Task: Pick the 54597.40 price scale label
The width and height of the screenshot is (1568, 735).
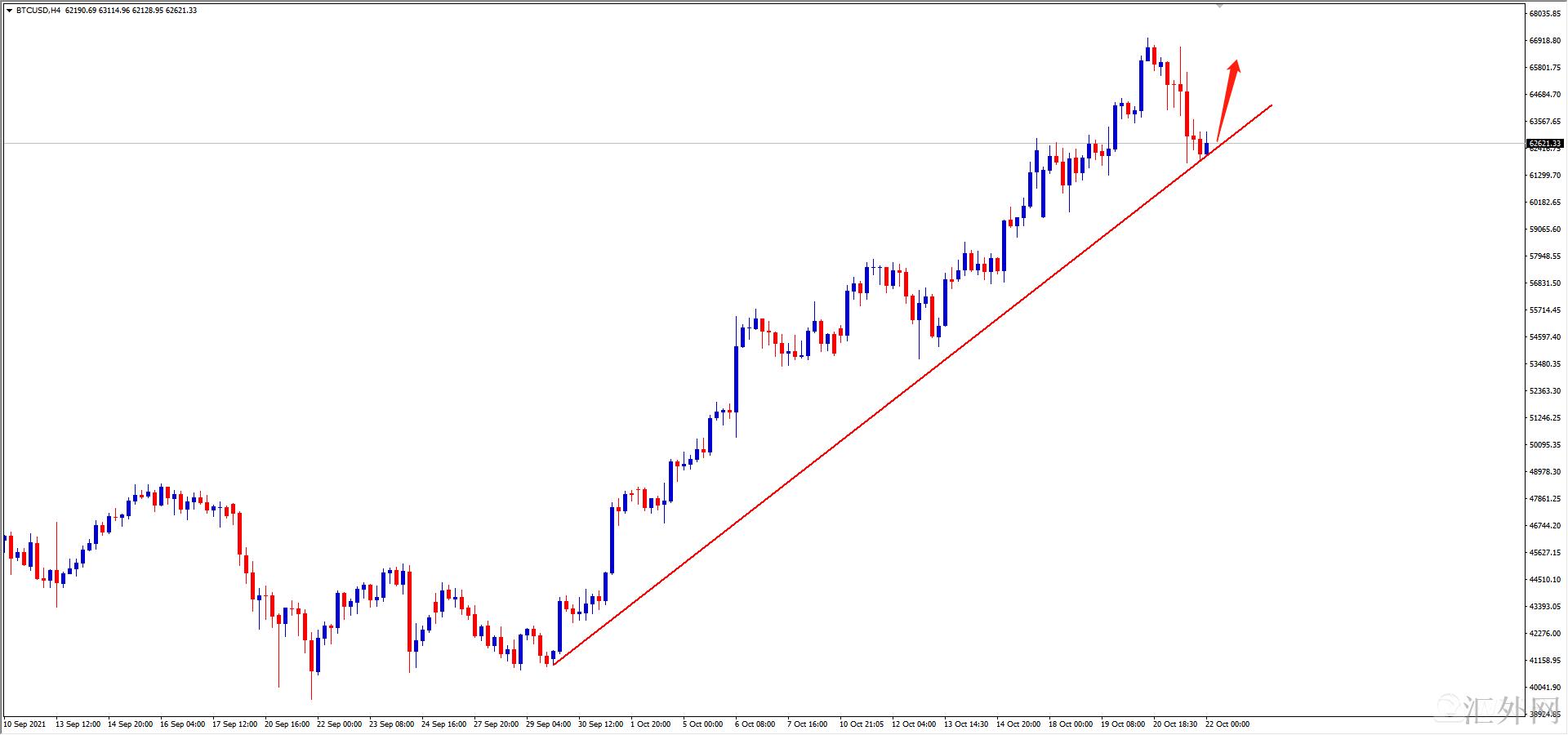Action: 1544,337
